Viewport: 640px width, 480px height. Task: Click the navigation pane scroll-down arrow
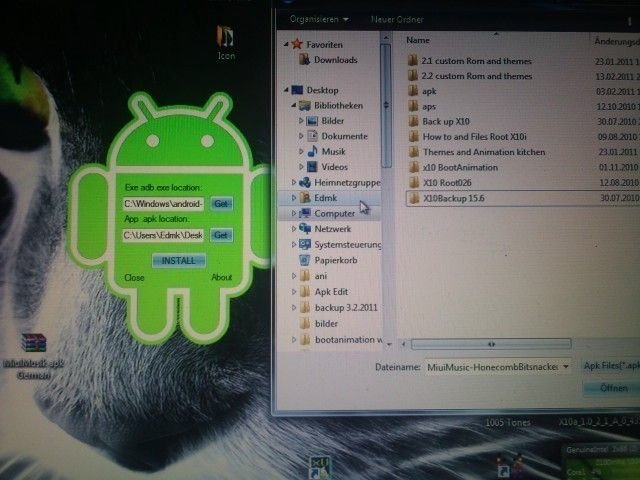click(x=389, y=344)
